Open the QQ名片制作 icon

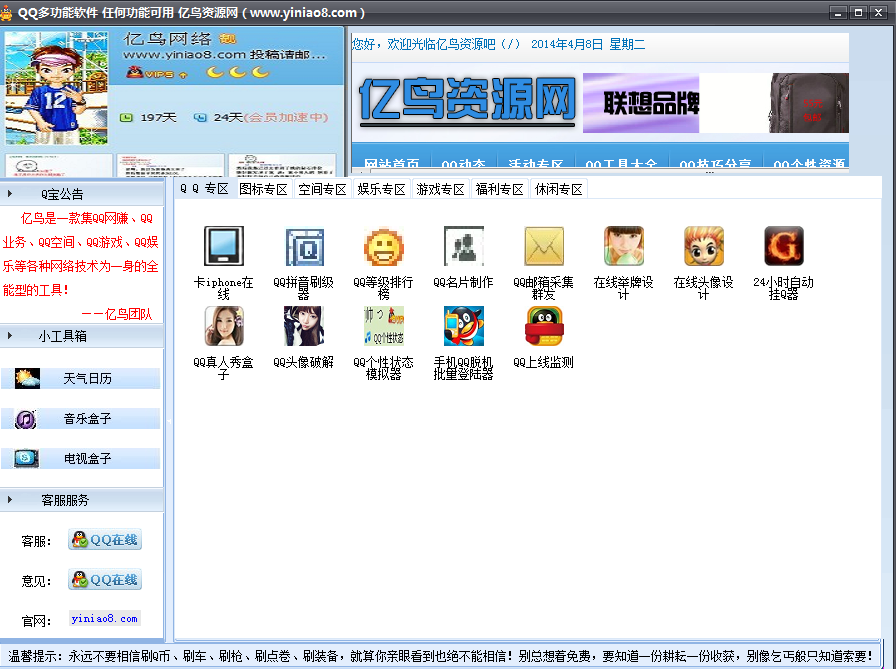click(463, 246)
